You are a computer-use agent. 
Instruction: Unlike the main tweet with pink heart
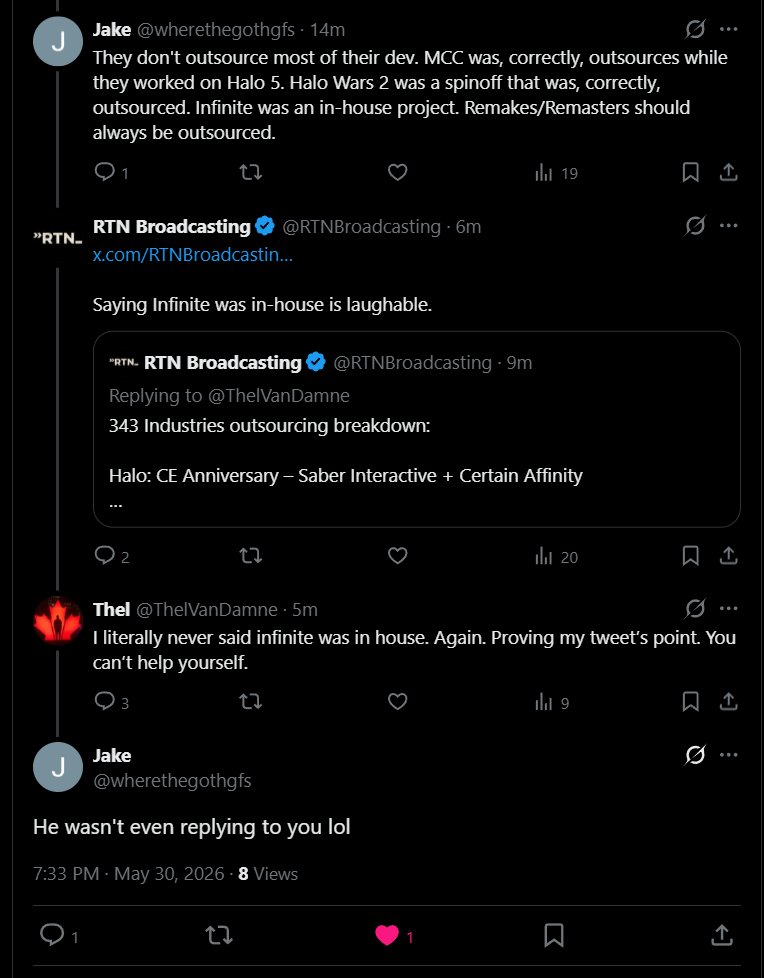pyautogui.click(x=387, y=935)
